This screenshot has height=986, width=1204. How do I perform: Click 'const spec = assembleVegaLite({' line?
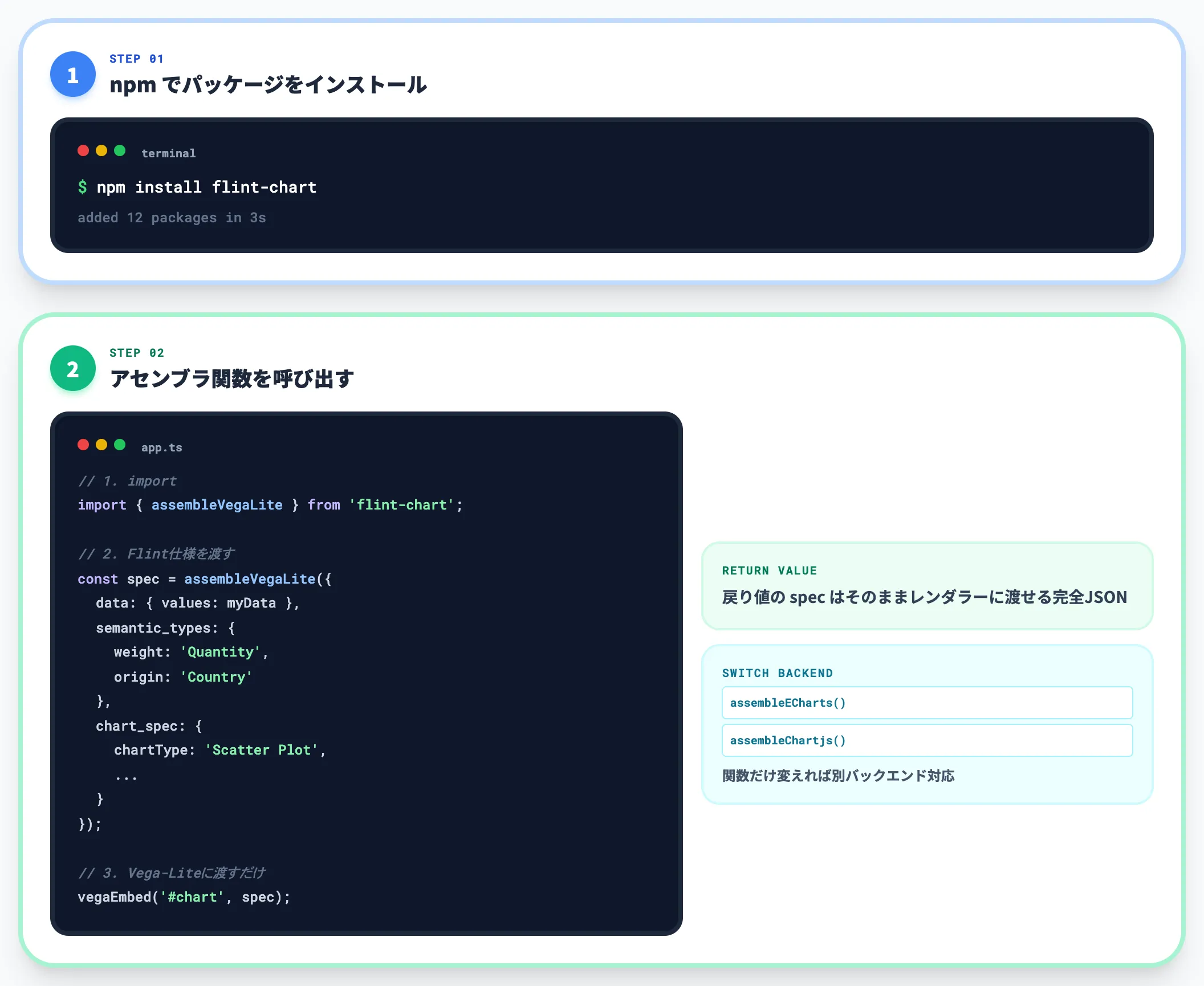click(x=205, y=579)
